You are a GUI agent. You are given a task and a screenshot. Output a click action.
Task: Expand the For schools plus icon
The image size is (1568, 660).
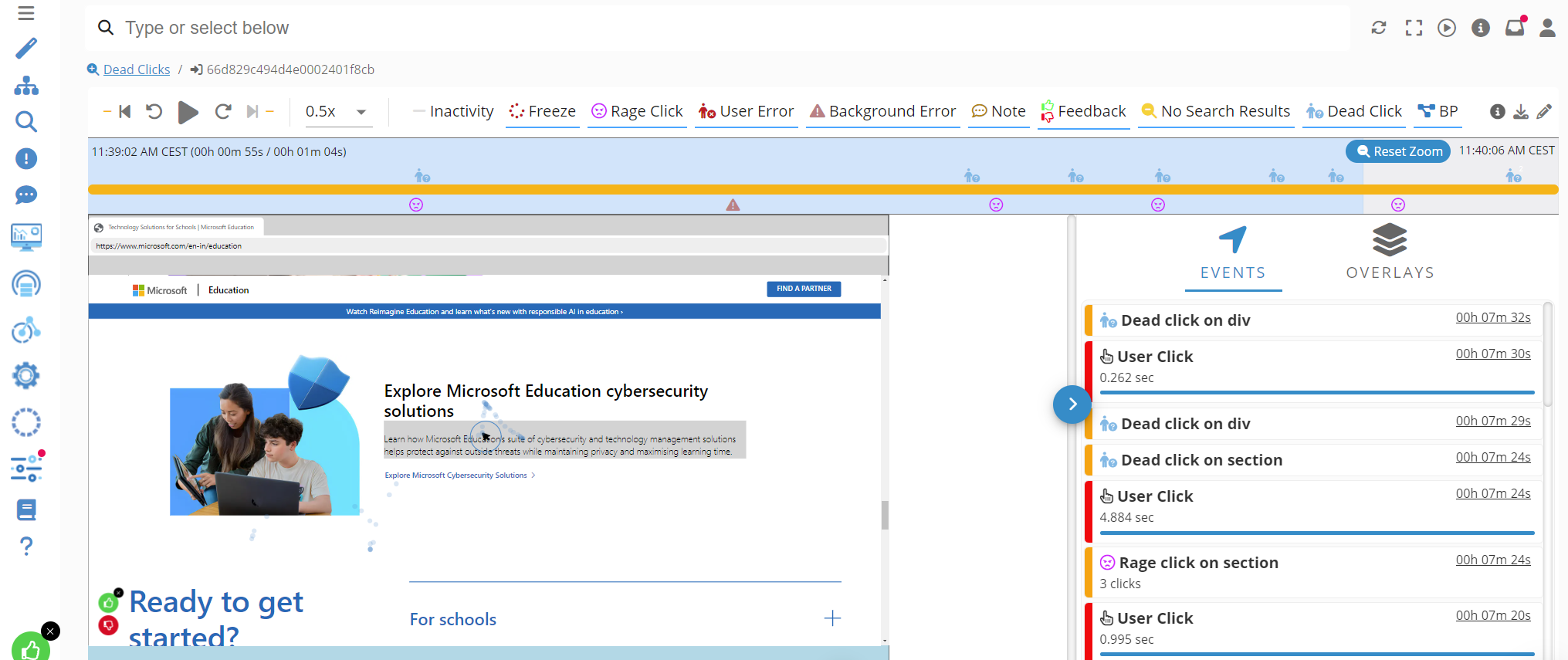832,618
